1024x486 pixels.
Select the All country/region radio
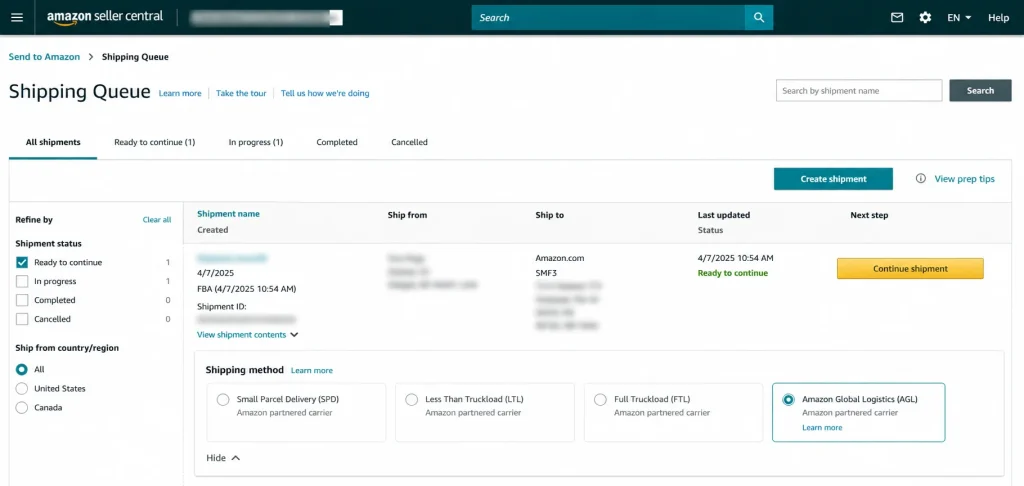pyautogui.click(x=22, y=370)
